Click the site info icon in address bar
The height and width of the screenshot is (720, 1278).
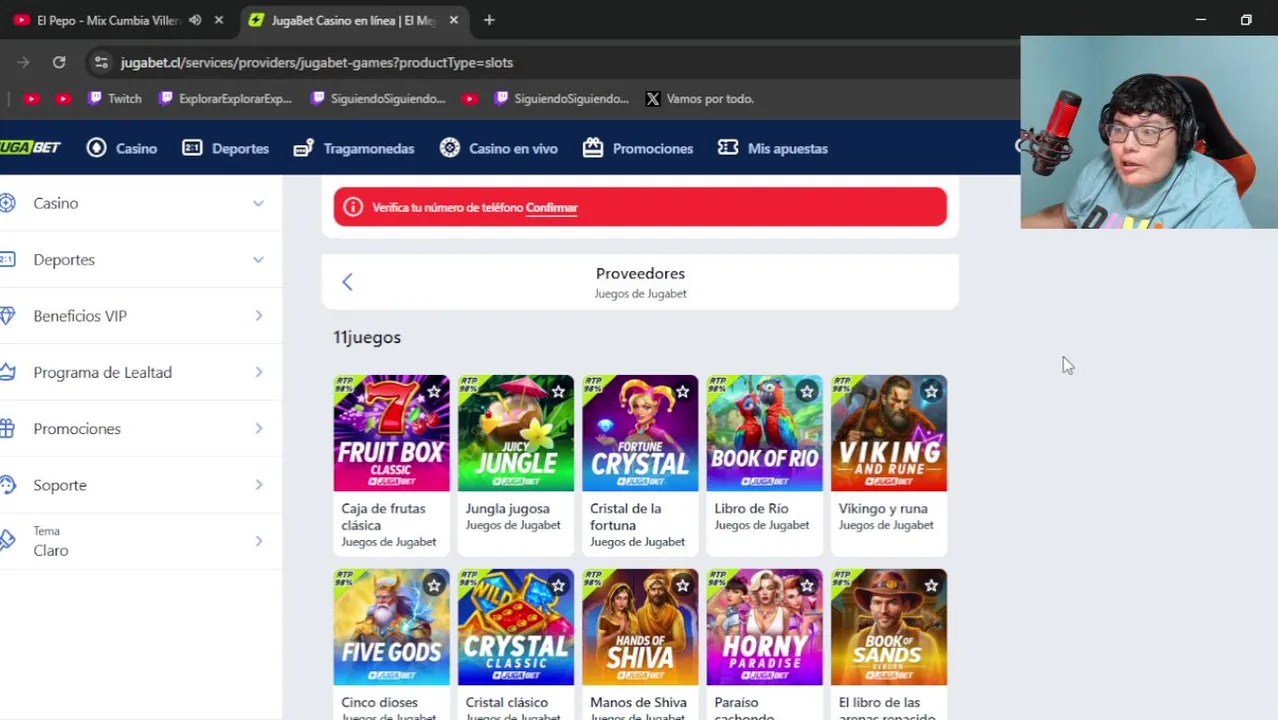click(x=101, y=62)
